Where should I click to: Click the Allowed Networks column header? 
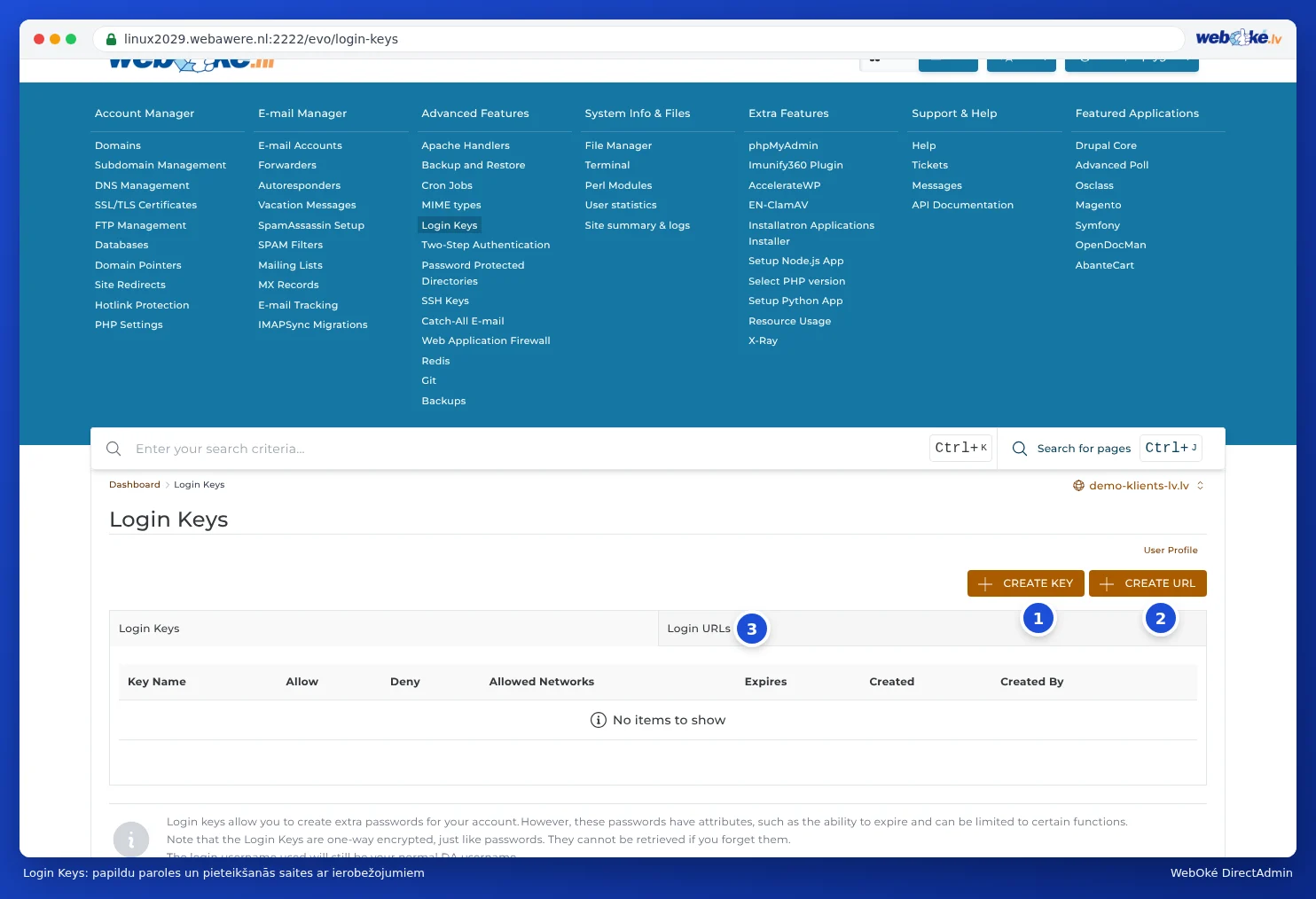click(x=542, y=682)
